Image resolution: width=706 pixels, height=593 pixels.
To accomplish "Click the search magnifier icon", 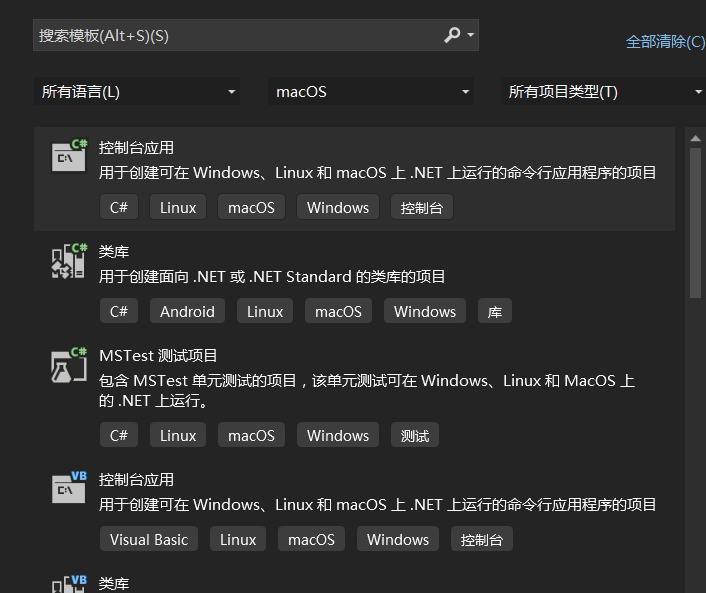I will (x=452, y=35).
